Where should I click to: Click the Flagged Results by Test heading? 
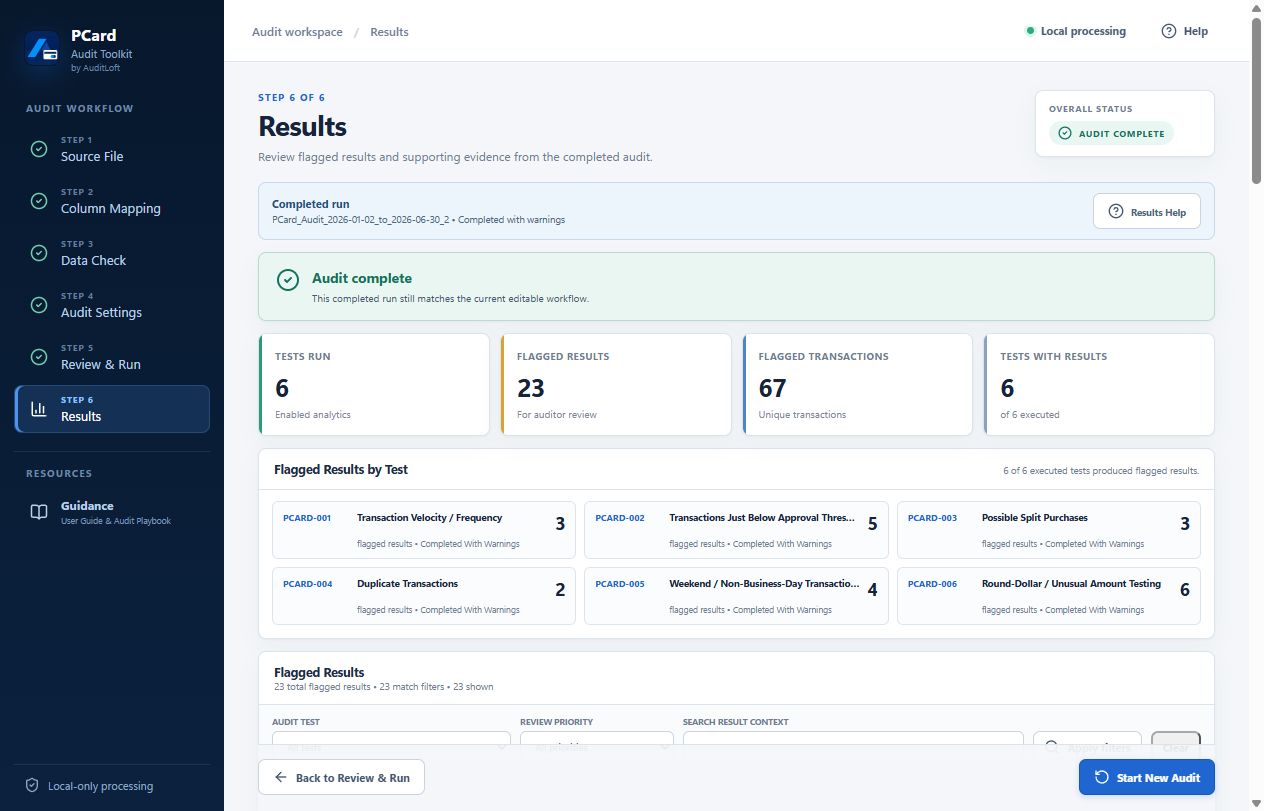(341, 469)
